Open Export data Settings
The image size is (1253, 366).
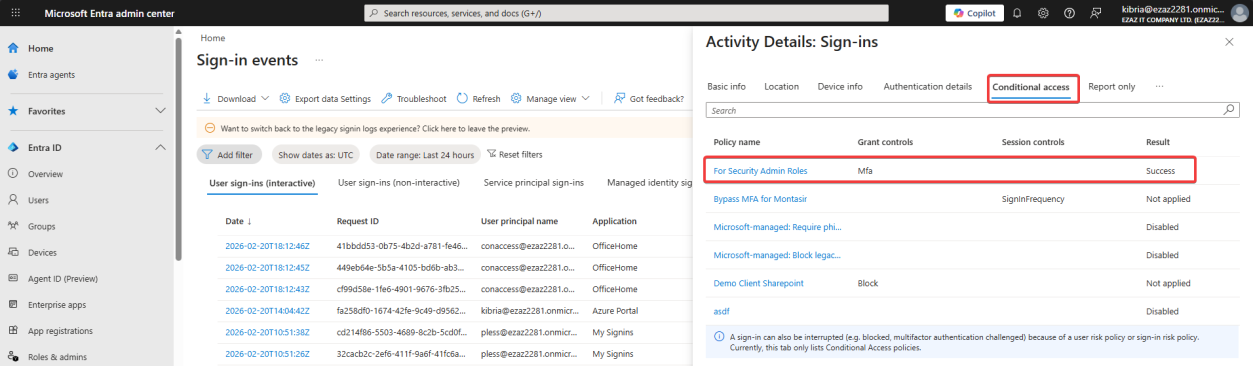tap(325, 99)
